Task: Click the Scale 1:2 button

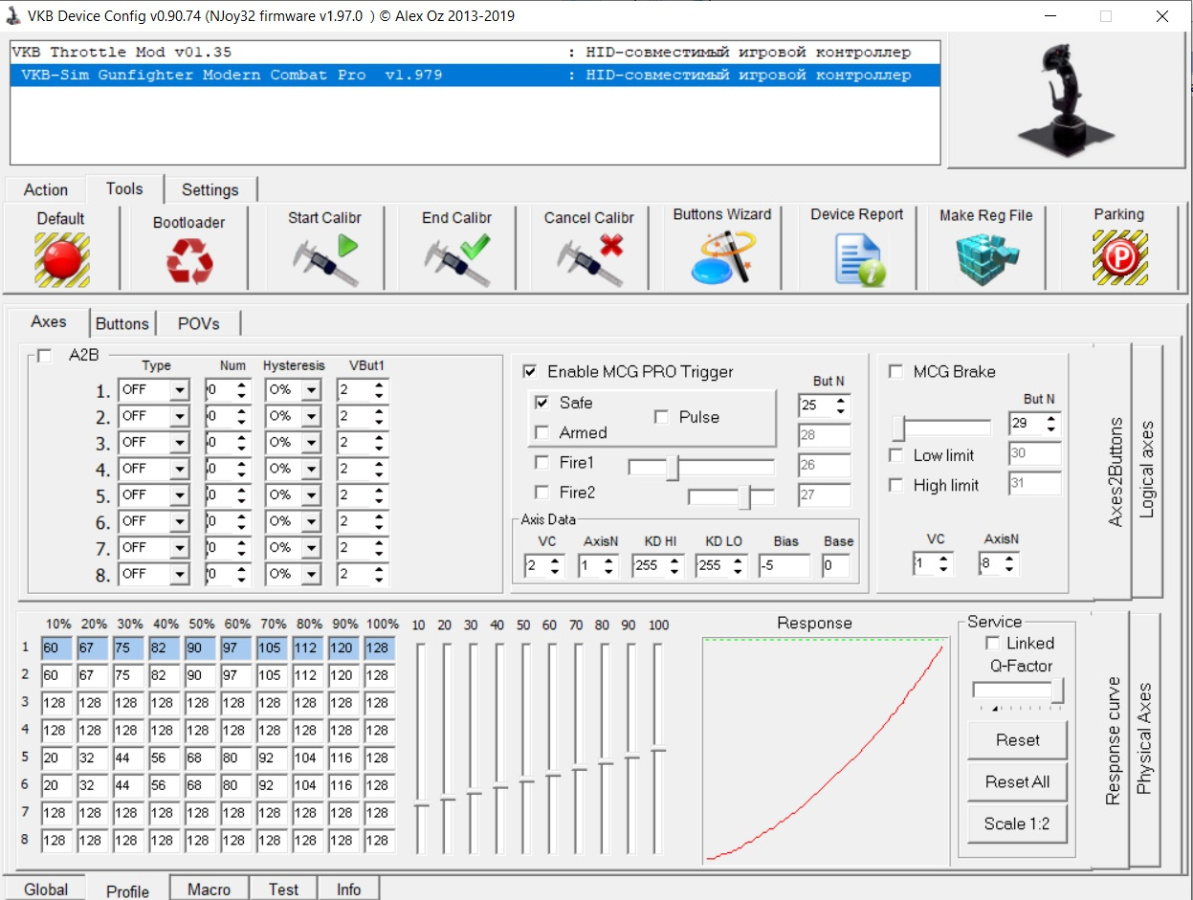Action: [x=1017, y=824]
